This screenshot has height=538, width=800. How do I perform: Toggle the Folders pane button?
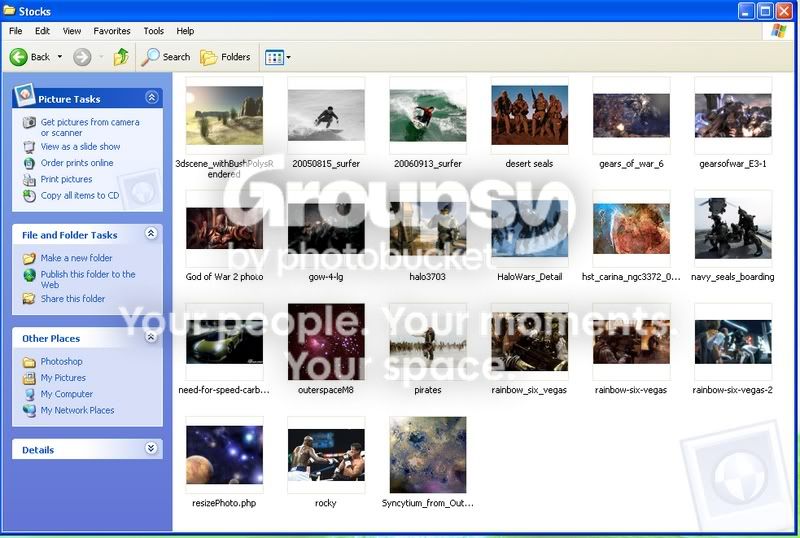(225, 57)
